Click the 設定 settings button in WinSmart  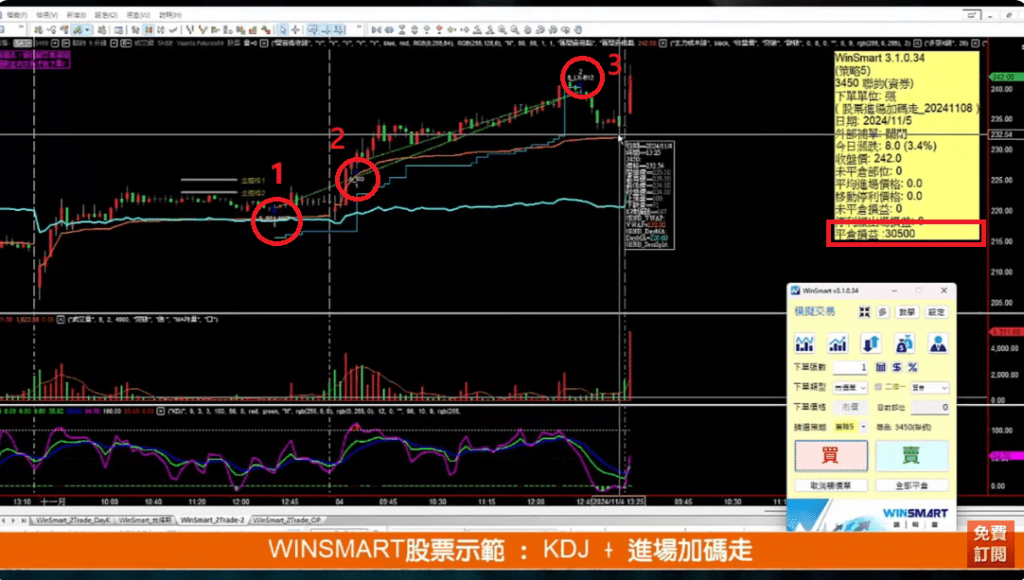936,312
